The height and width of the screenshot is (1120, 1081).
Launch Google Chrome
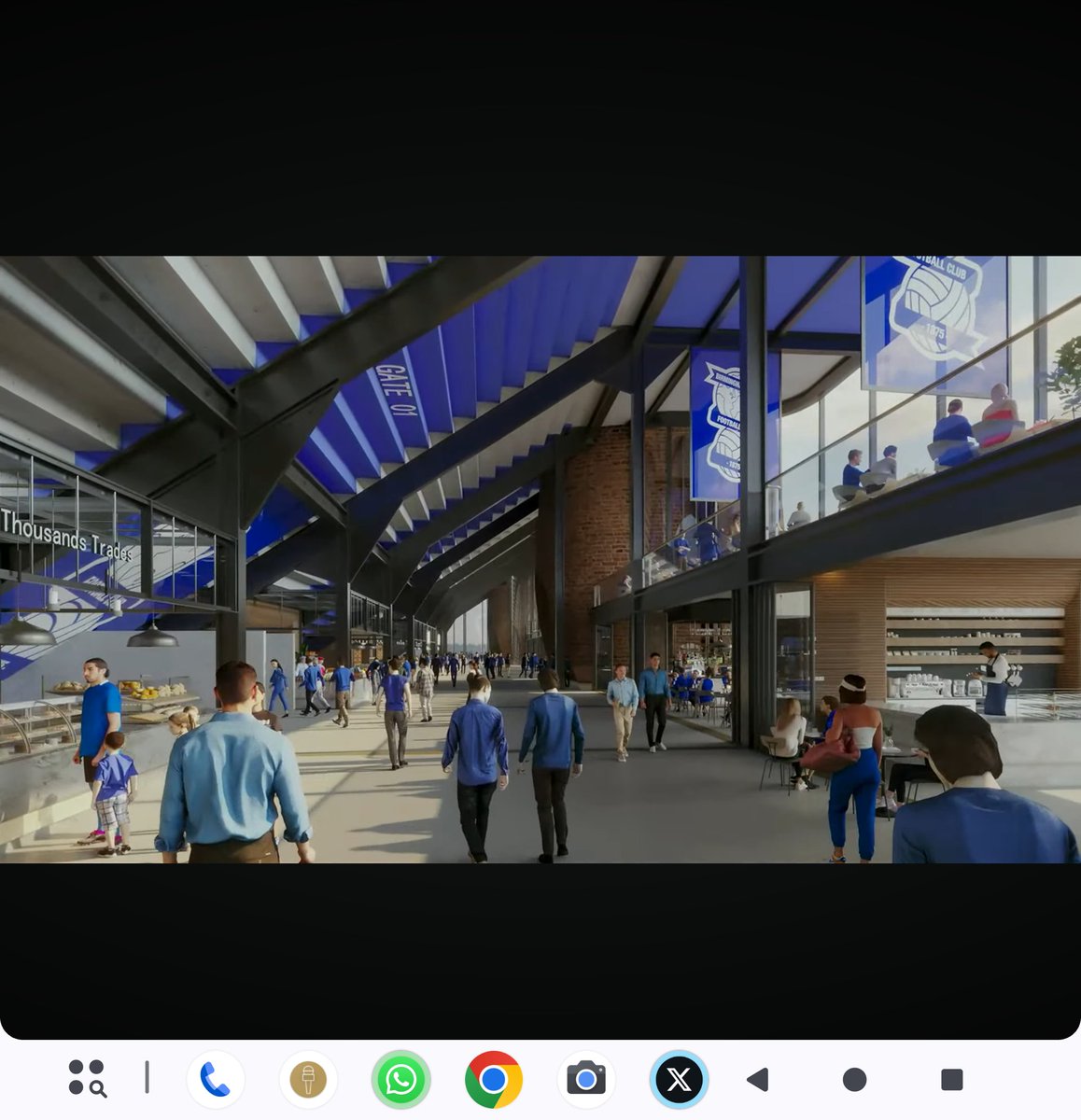[493, 1080]
